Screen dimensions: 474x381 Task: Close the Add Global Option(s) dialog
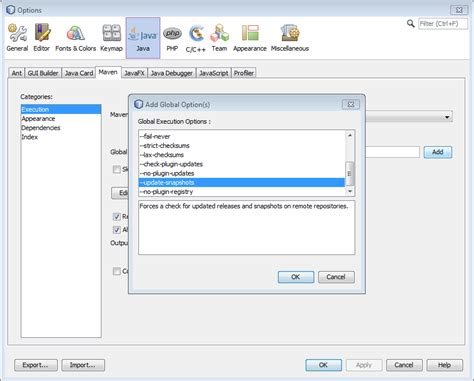351,104
